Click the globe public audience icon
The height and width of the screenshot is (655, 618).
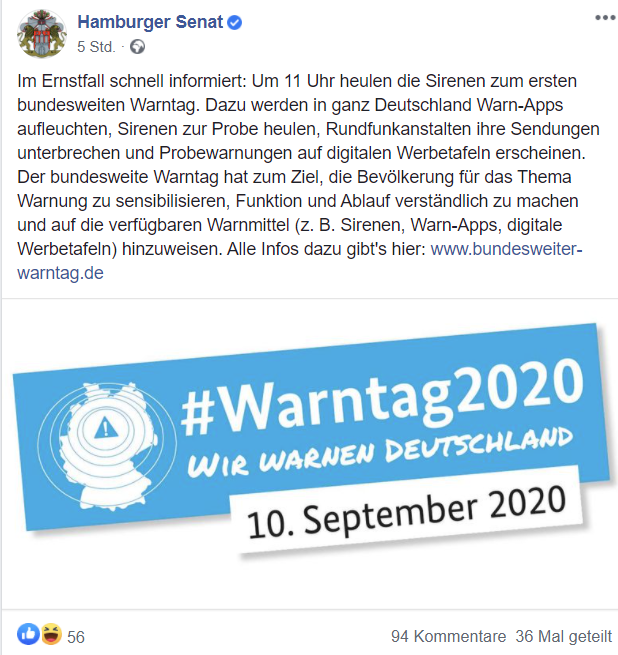pos(137,47)
